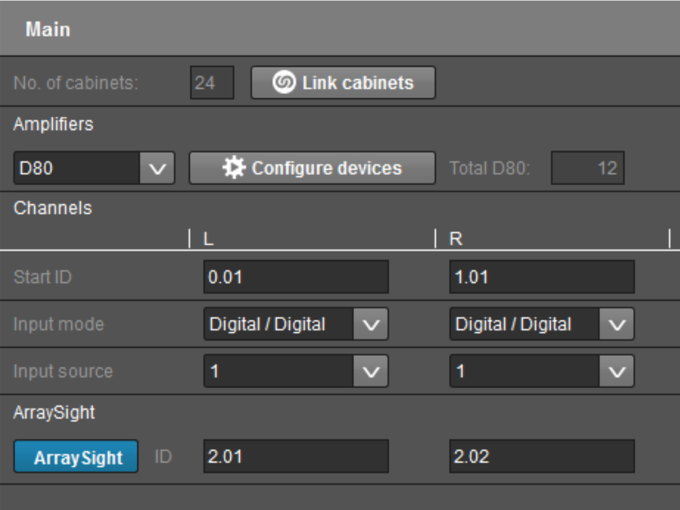Click the Input mode row label
Screen dimensions: 680x510
point(59,324)
